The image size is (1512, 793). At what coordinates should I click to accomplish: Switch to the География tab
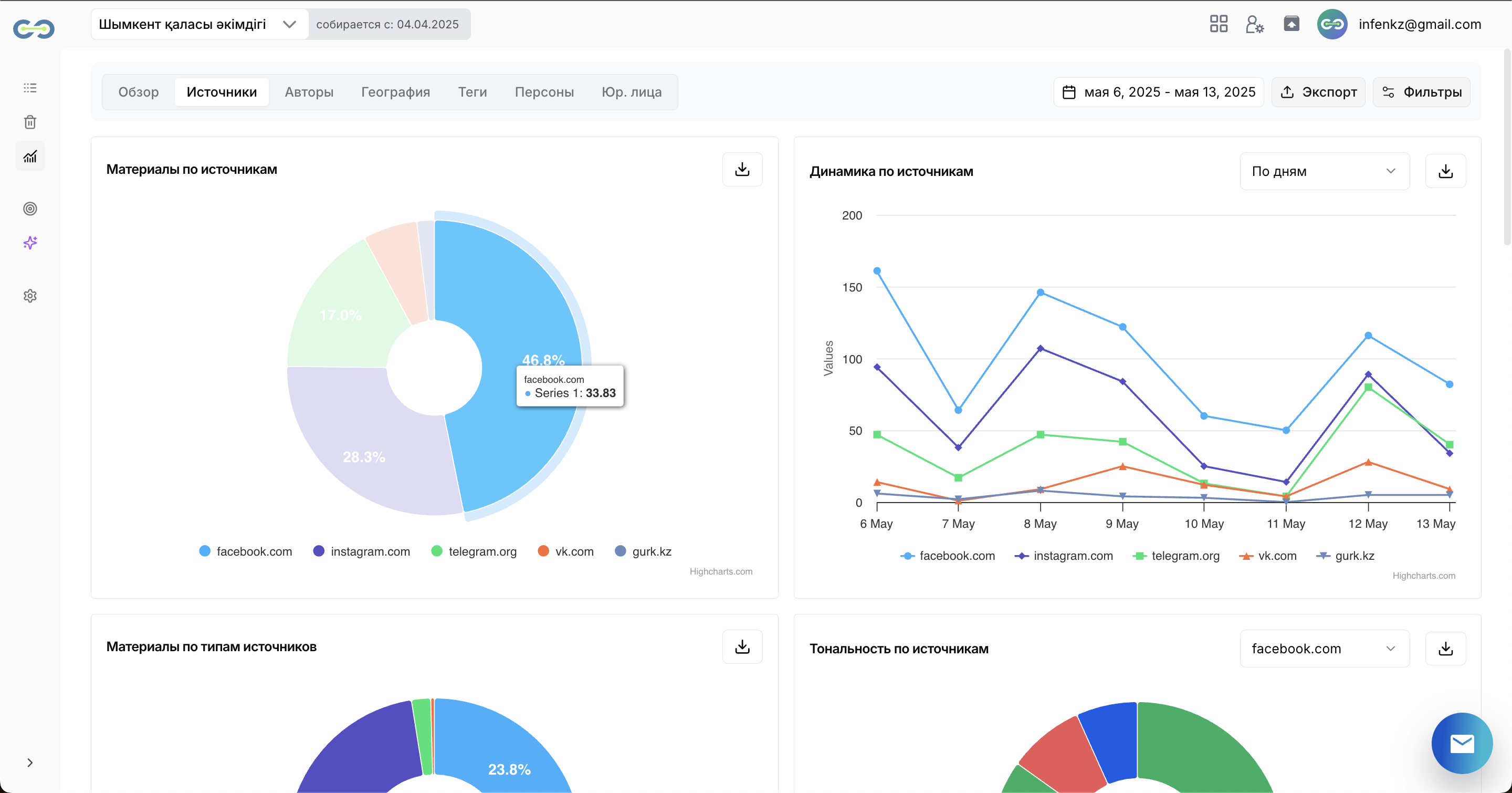(x=396, y=92)
